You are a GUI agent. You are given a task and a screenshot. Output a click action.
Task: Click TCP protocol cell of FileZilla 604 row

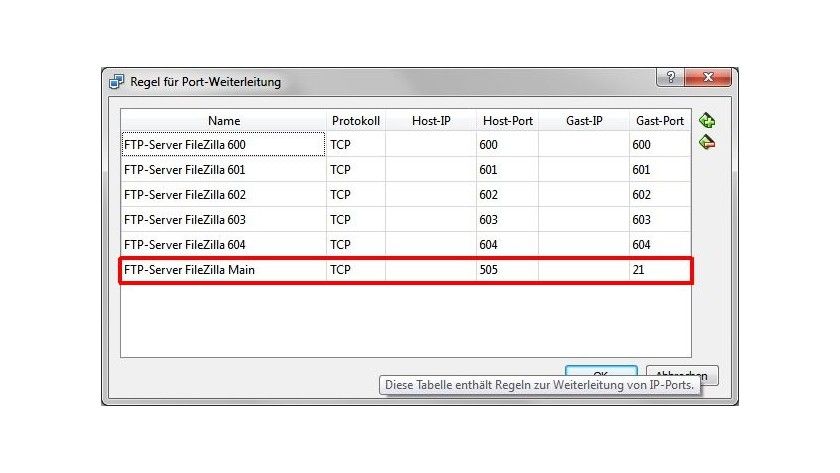click(356, 244)
